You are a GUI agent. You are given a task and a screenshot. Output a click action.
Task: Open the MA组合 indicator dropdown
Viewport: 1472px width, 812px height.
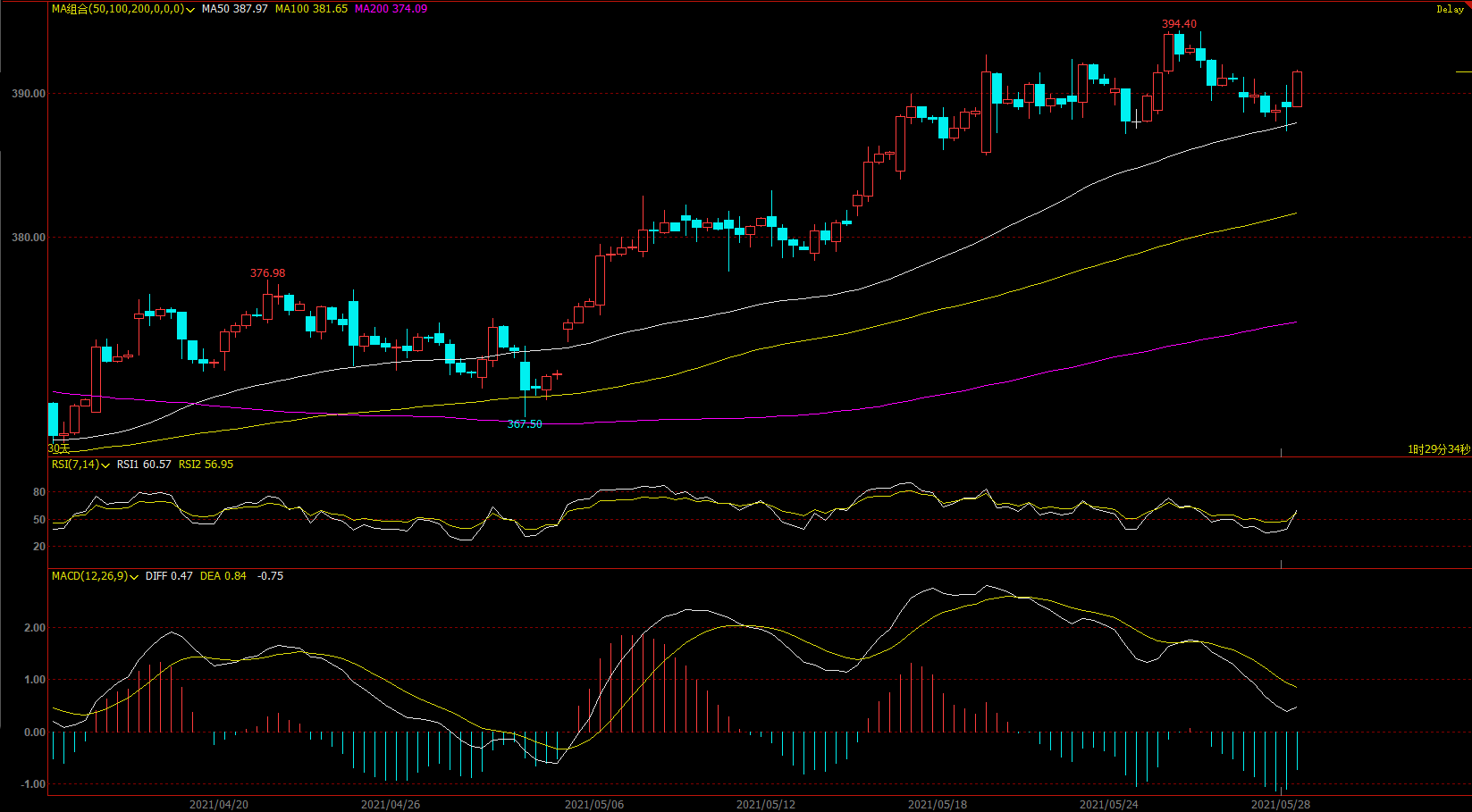coord(190,10)
